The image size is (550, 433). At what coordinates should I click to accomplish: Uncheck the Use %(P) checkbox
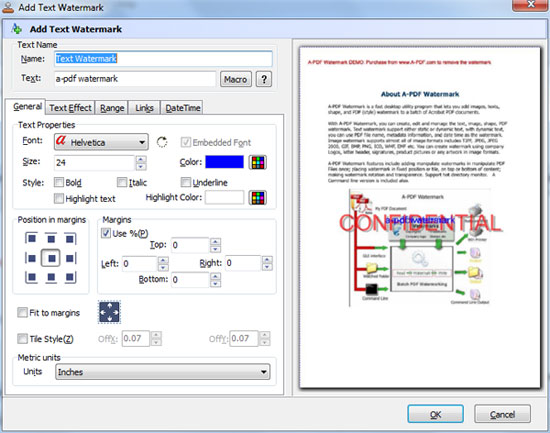[106, 233]
